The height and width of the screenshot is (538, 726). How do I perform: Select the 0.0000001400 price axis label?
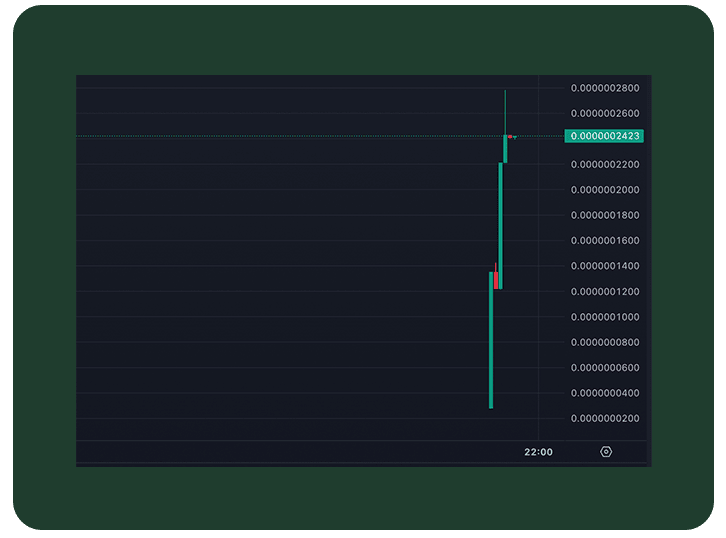[605, 266]
